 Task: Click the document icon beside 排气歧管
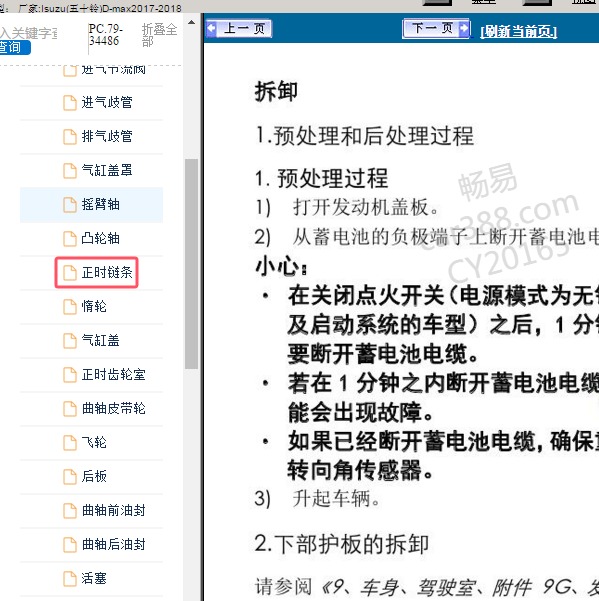70,137
